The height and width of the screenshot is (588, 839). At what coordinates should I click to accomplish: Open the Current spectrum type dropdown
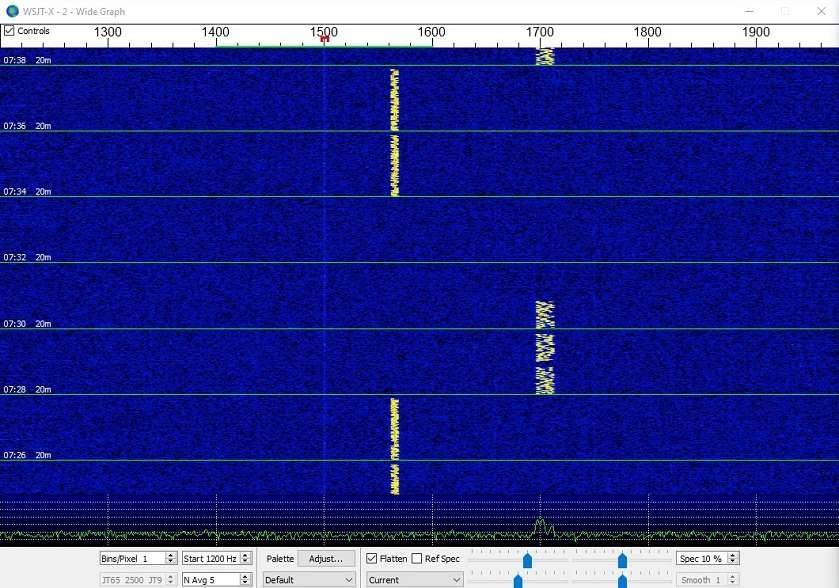[x=414, y=579]
